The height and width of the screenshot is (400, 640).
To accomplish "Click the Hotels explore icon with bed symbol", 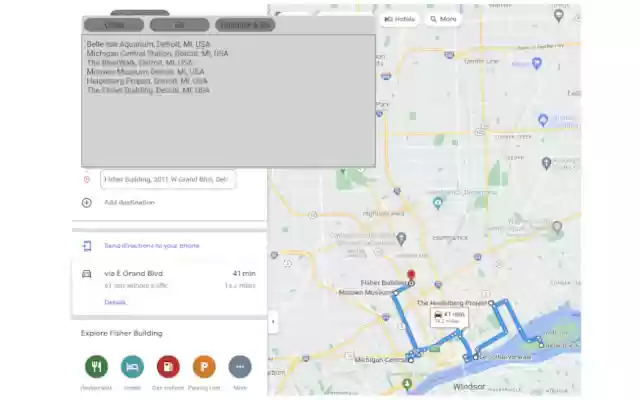I will coord(132,367).
